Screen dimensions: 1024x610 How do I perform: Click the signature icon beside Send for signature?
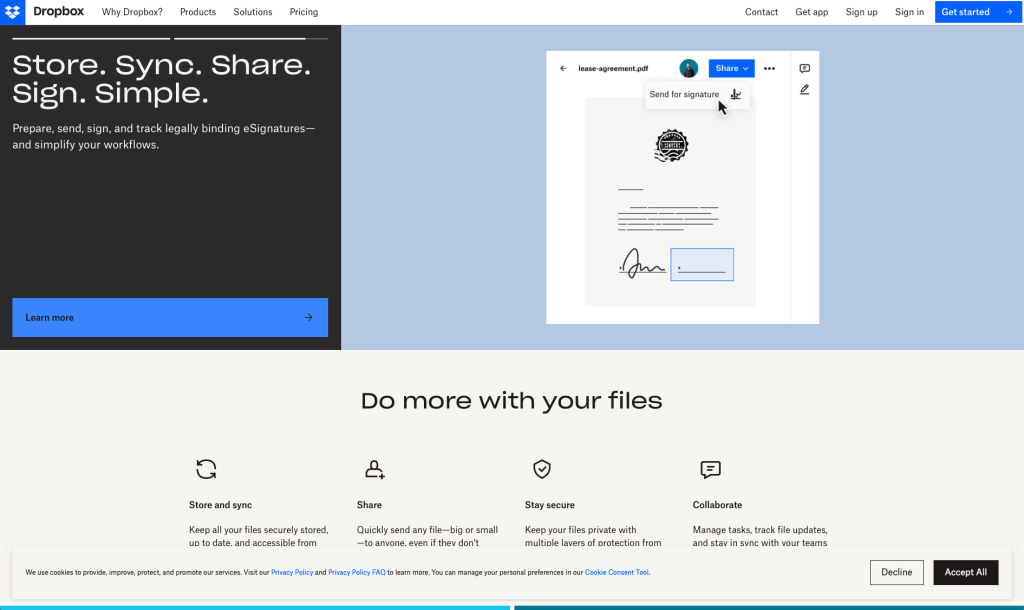[735, 95]
